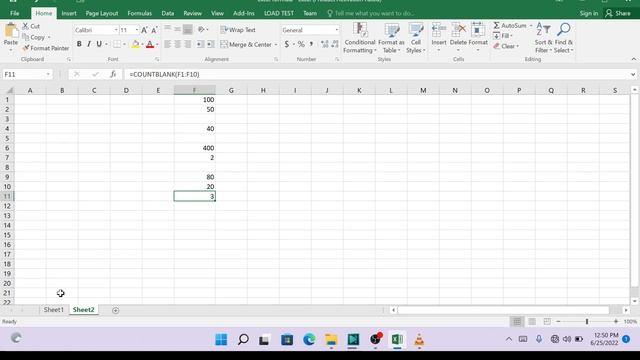The height and width of the screenshot is (360, 640).
Task: Zoom in with the plus button
Action: 616,322
